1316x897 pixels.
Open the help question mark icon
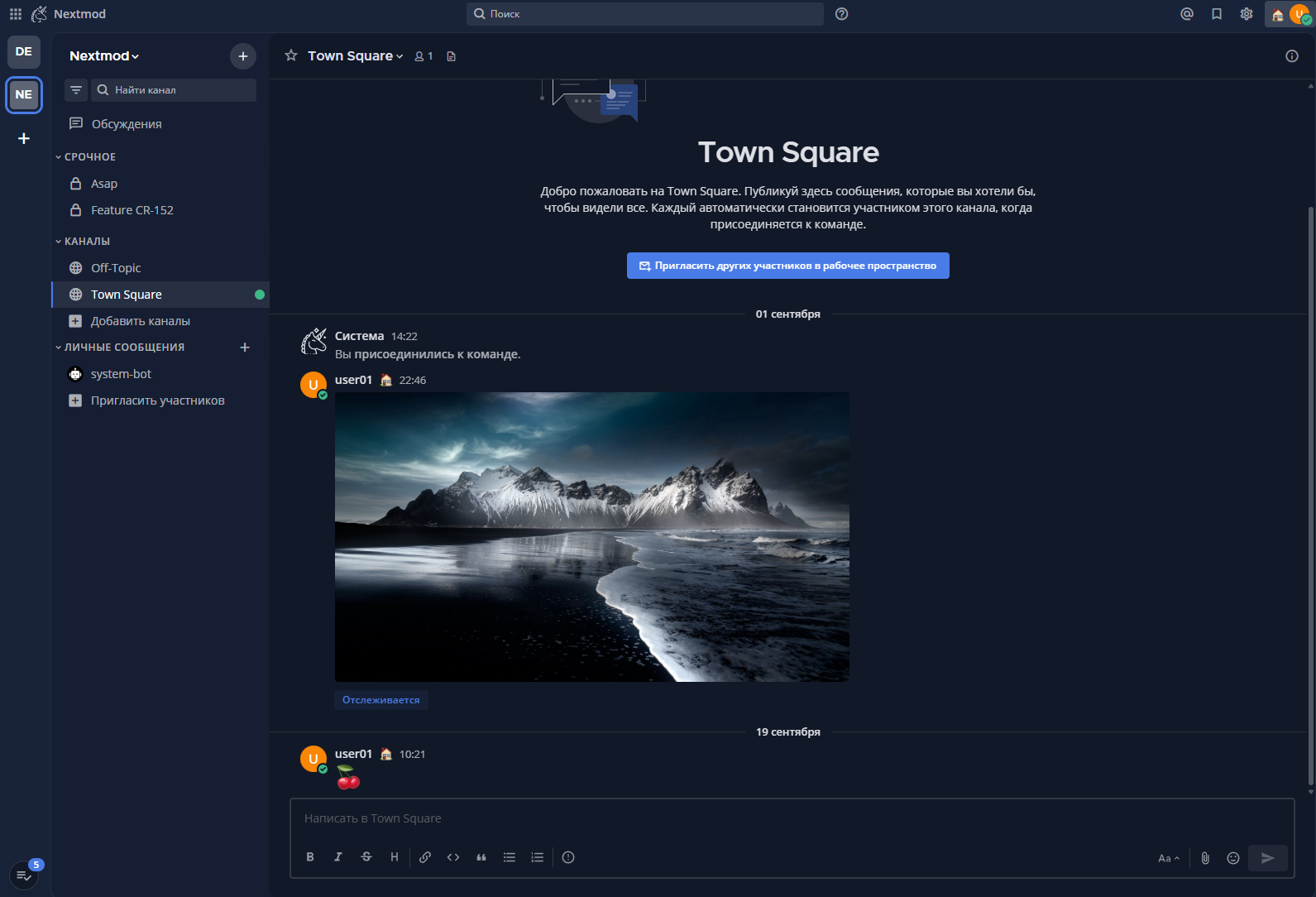click(x=842, y=14)
